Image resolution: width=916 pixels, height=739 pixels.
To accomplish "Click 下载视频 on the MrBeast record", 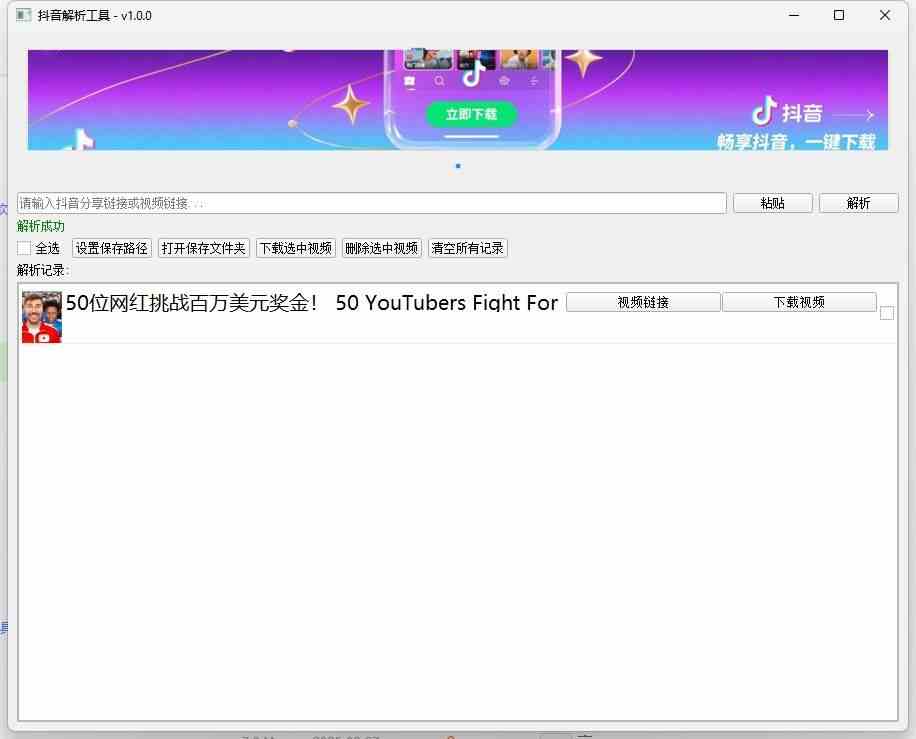I will 800,301.
